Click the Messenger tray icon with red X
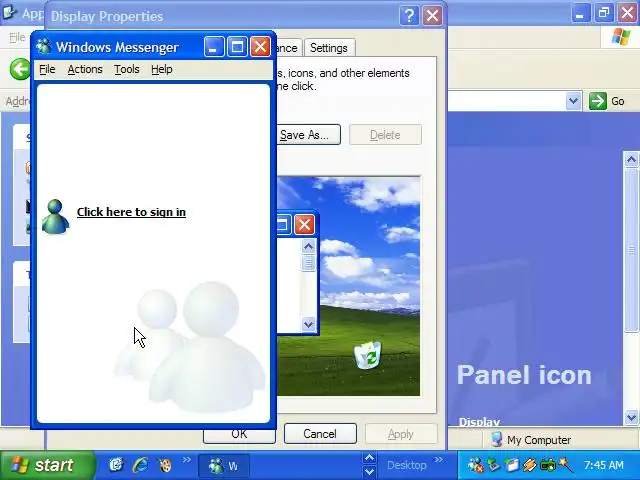The width and height of the screenshot is (640, 480). point(476,465)
